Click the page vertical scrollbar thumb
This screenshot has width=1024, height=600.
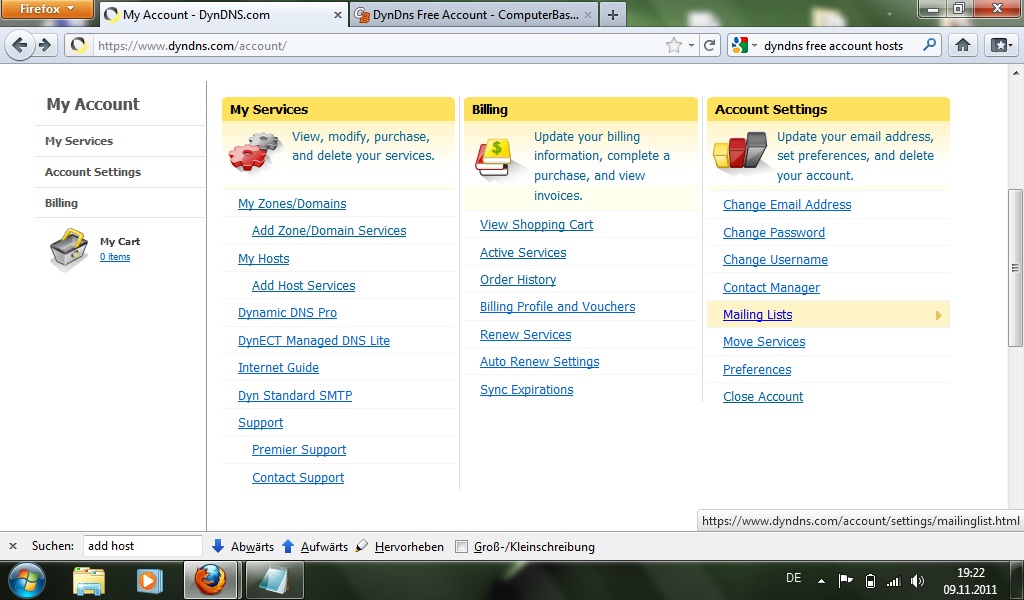1015,268
